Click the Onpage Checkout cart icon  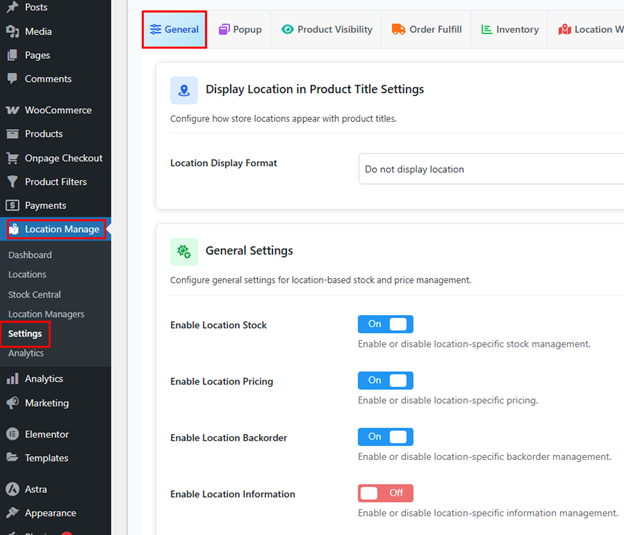[13, 158]
